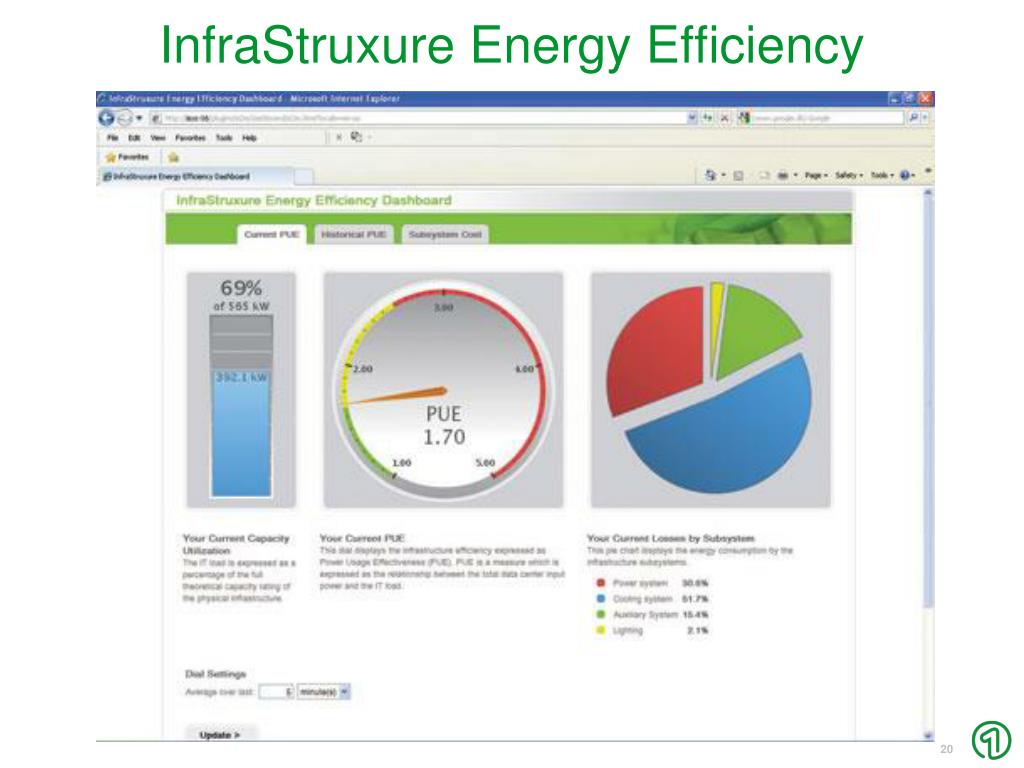Click the PUE 1.70 dial reading
The image size is (1024, 768).
pos(444,425)
